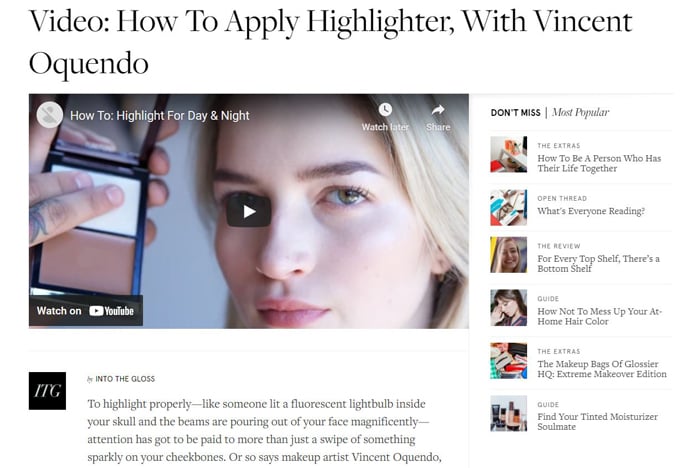Click the ITG black logo

(47, 391)
